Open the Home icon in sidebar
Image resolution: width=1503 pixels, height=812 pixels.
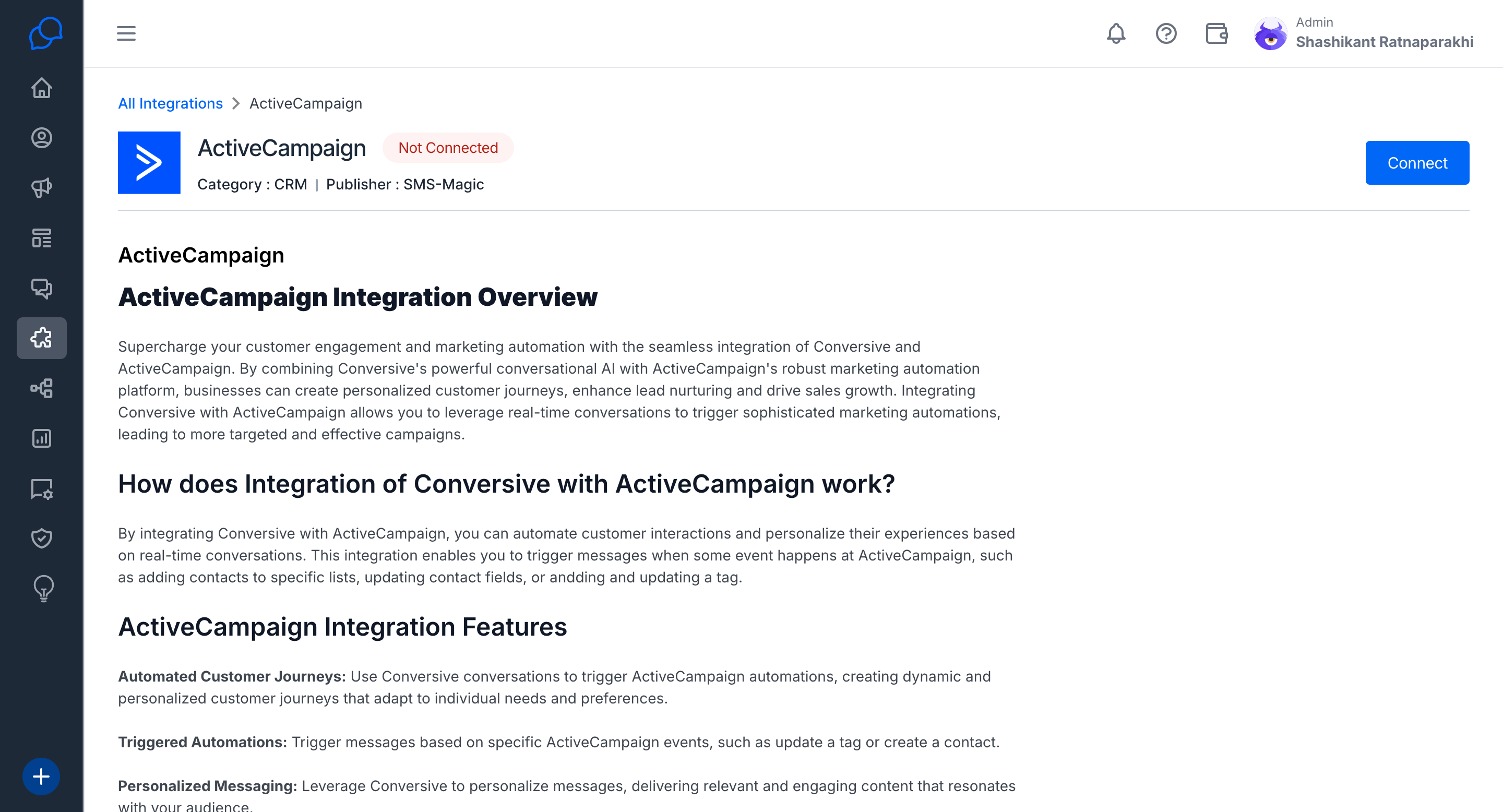tap(41, 88)
